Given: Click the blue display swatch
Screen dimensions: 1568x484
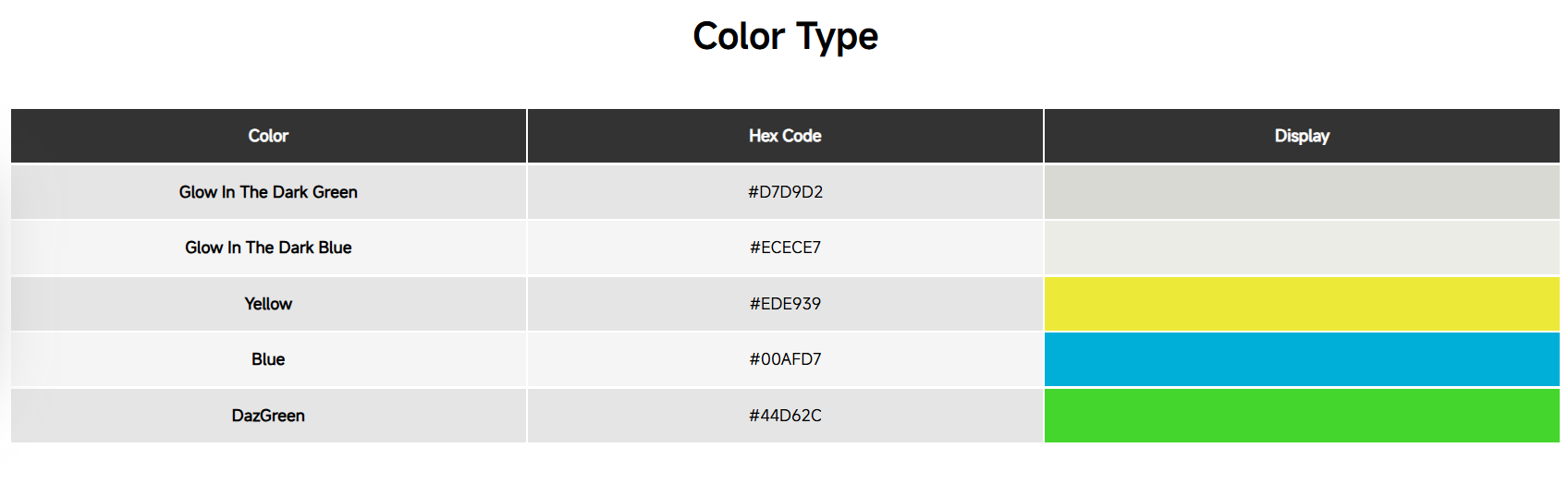Looking at the screenshot, I should [1302, 359].
